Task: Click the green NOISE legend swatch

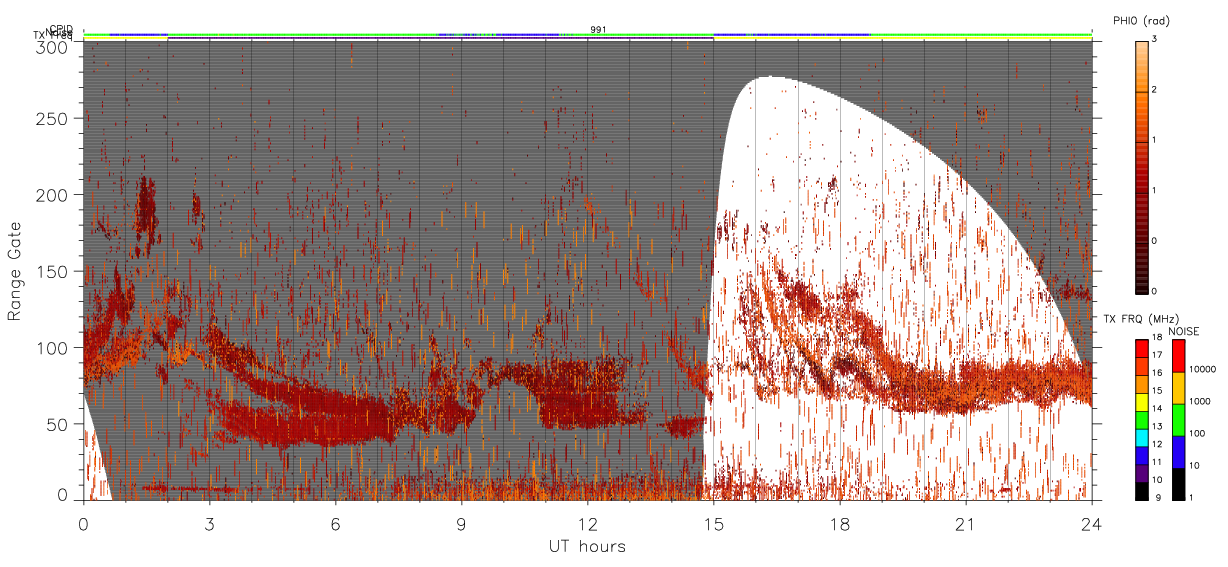Action: (x=1178, y=420)
